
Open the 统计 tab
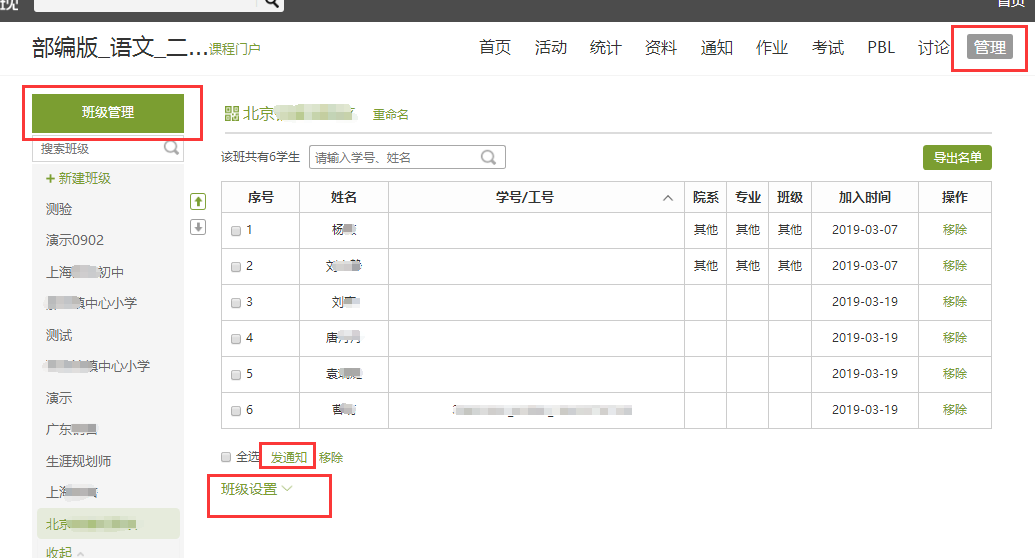click(605, 48)
